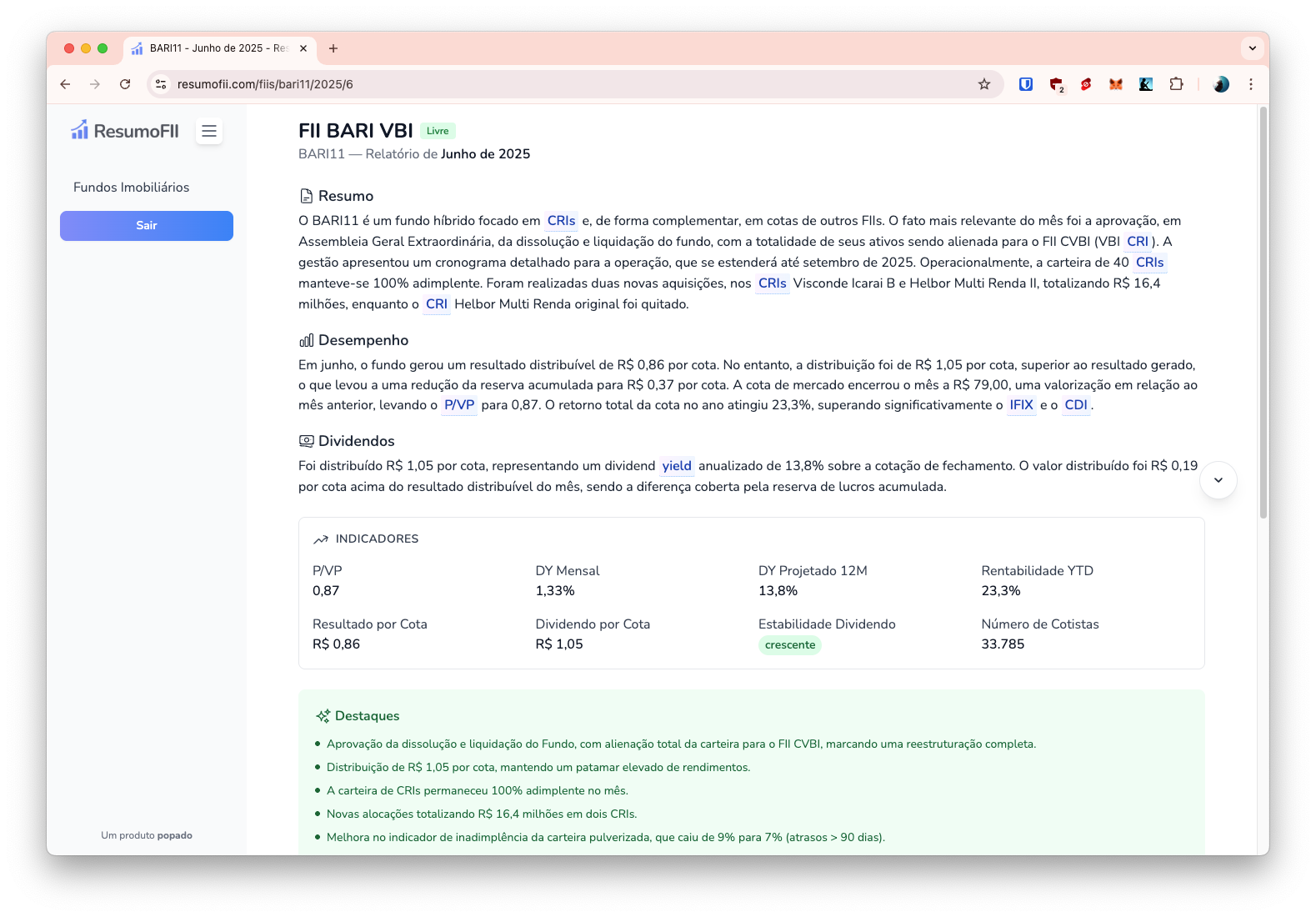
Task: Click the P/VP glossary link in Desempenho
Action: tap(459, 405)
